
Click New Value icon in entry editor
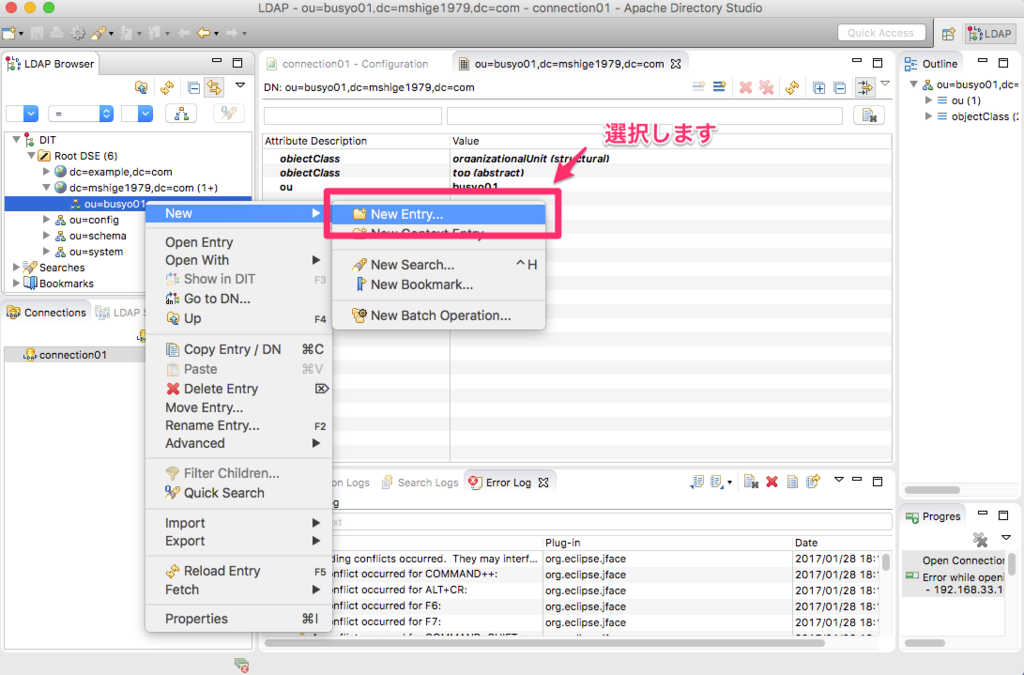tap(699, 87)
